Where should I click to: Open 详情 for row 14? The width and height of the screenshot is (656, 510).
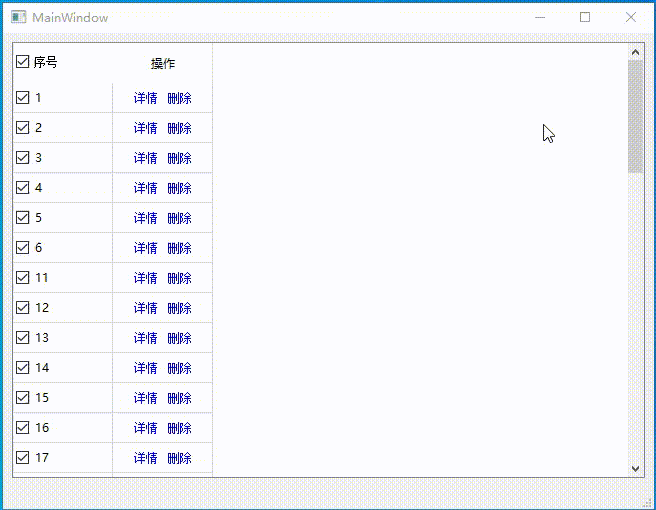click(146, 368)
